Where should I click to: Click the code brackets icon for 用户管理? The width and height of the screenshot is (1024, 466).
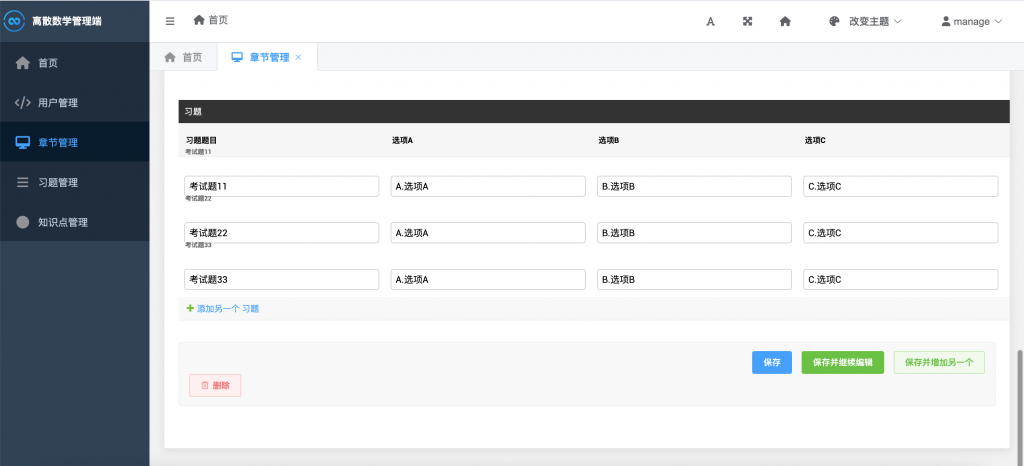click(23, 102)
